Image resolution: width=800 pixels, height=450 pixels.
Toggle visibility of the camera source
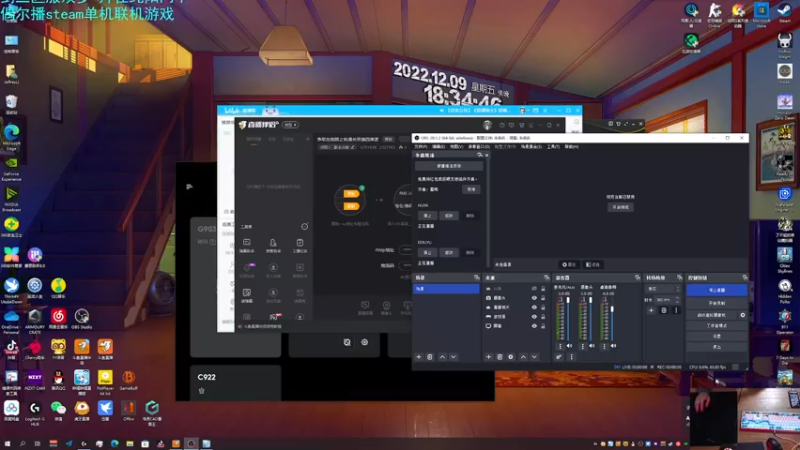click(534, 298)
